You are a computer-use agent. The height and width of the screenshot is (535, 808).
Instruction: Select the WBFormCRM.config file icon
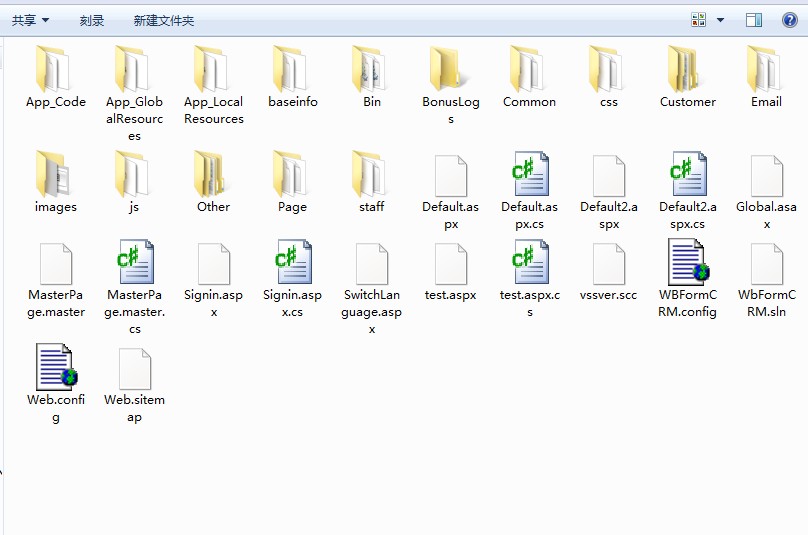pos(688,262)
